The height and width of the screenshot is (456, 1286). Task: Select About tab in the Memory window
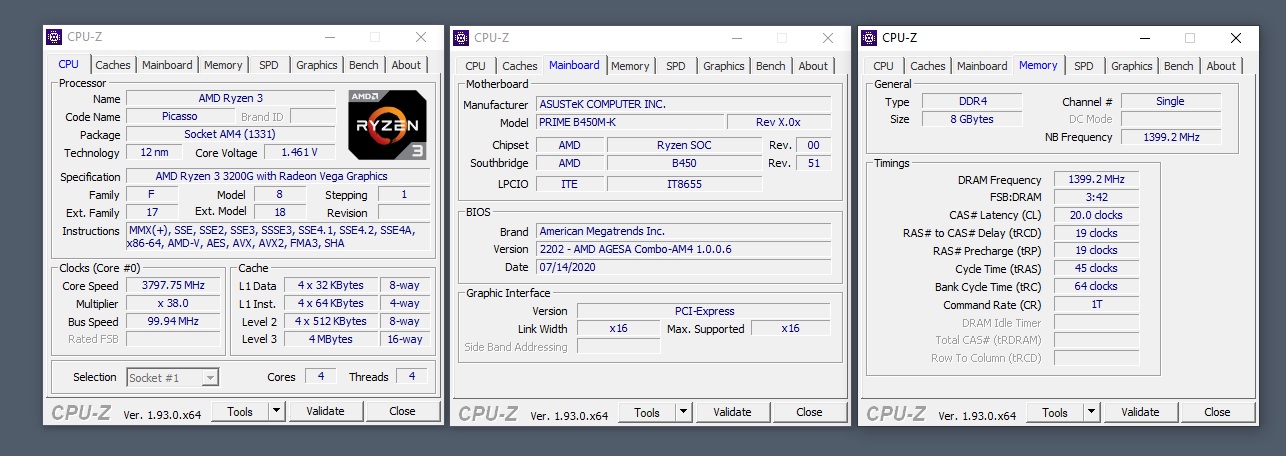(x=1221, y=66)
